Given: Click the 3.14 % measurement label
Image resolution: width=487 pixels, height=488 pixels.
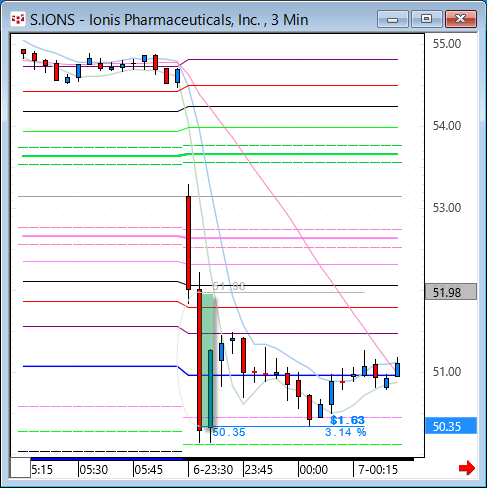Looking at the screenshot, I should [x=346, y=432].
